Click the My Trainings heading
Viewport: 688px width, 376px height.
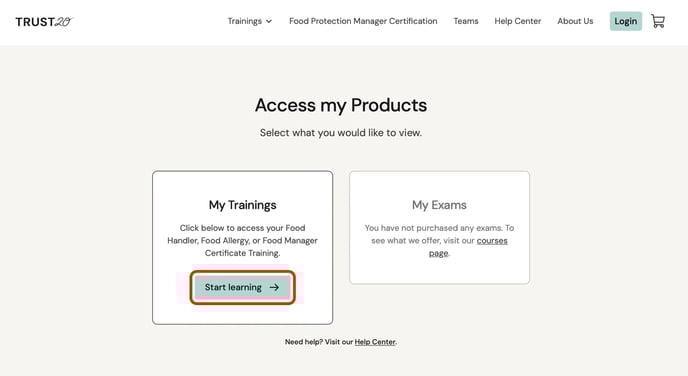click(243, 205)
